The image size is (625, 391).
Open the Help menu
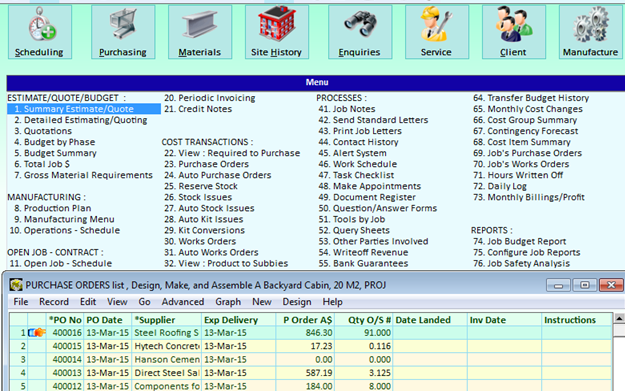pyautogui.click(x=332, y=302)
